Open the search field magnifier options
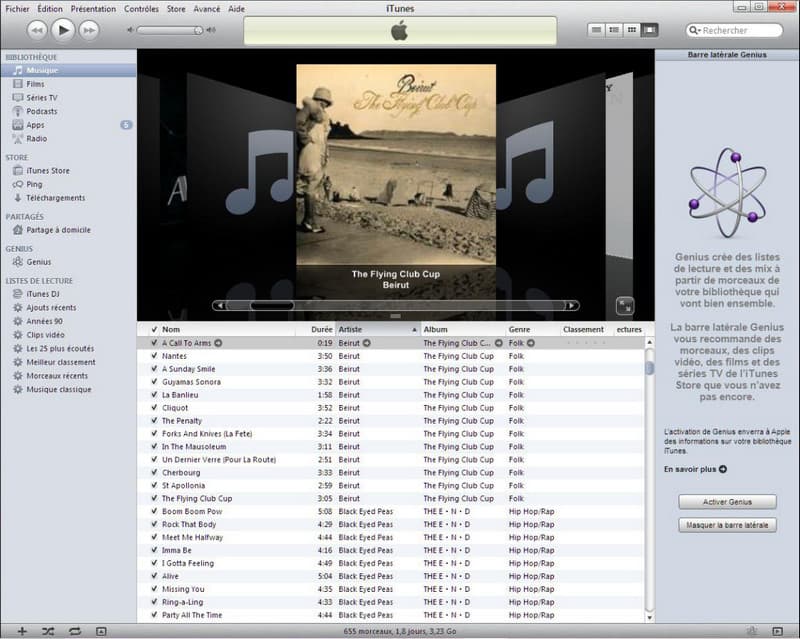 (697, 31)
